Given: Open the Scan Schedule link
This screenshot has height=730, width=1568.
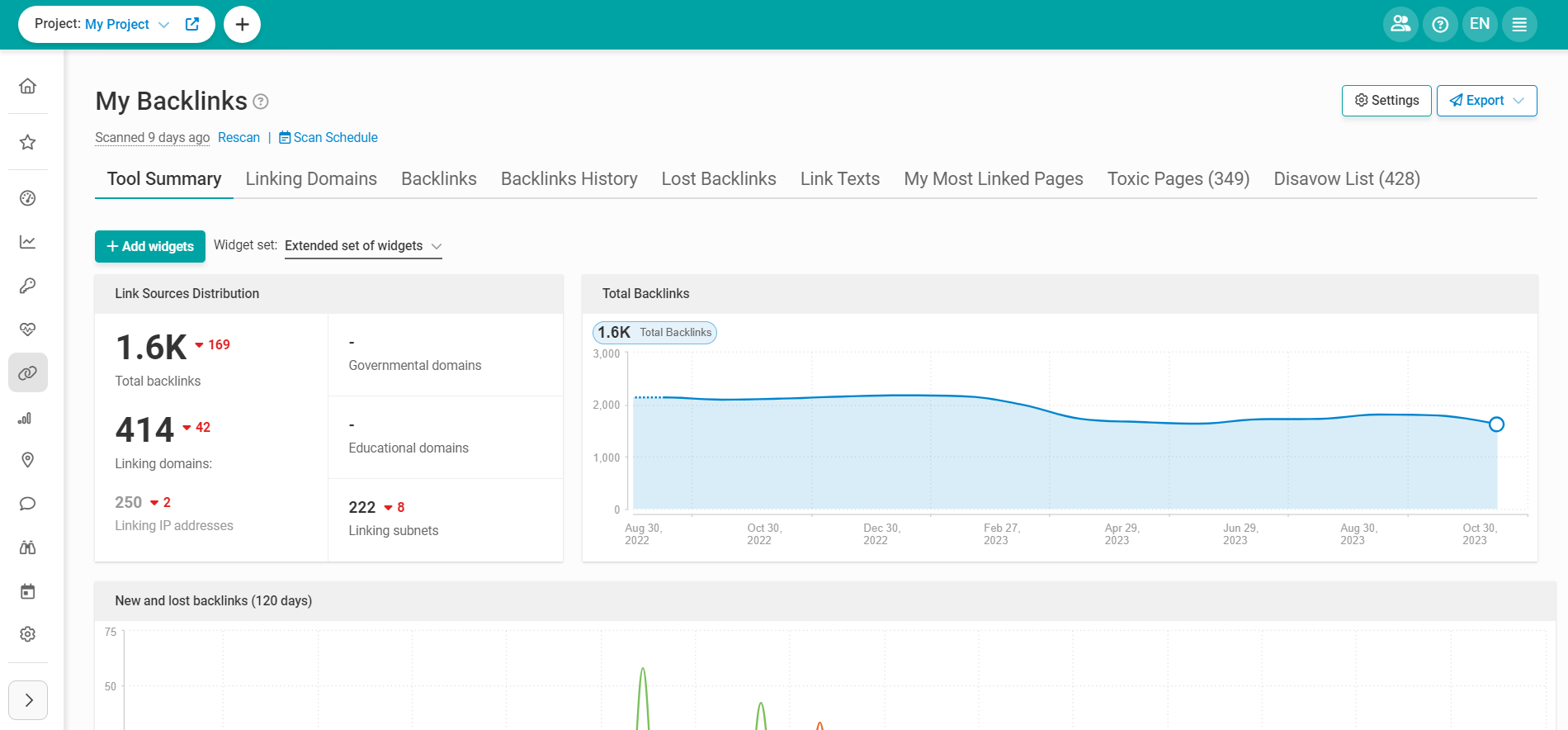Looking at the screenshot, I should click(328, 137).
